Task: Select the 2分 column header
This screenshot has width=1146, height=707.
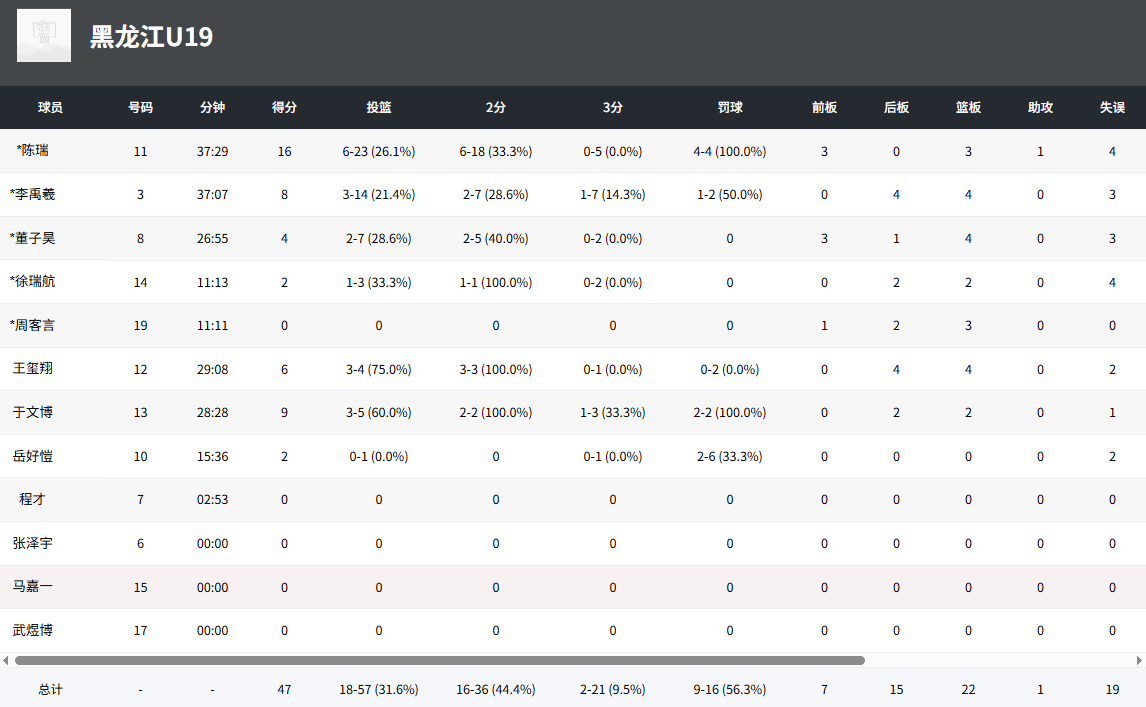Action: point(496,107)
